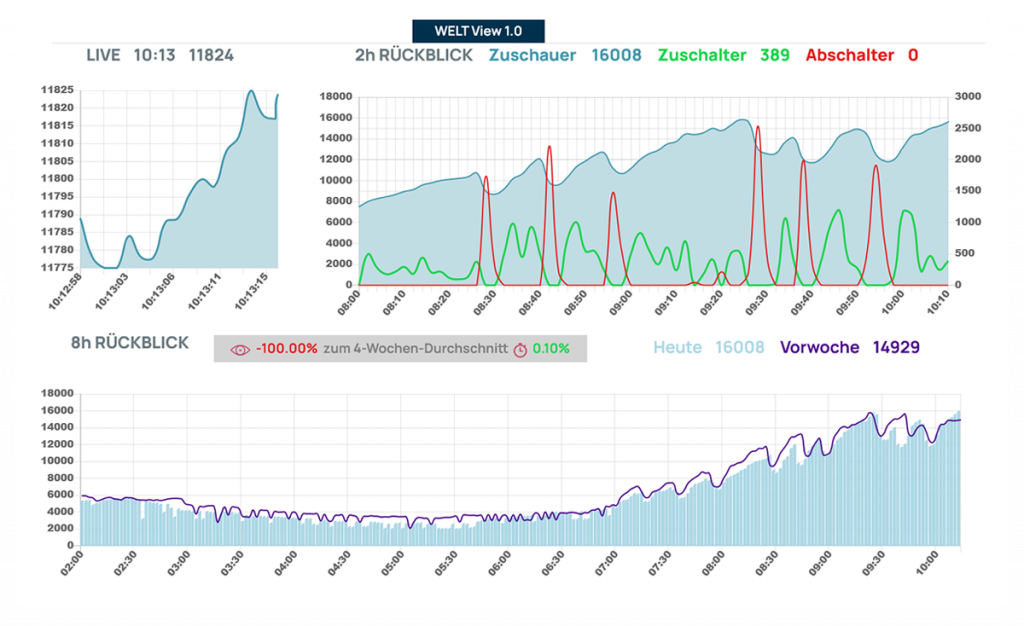Click the 07:00 tick on 8h chart
The width and height of the screenshot is (1024, 626).
tap(607, 563)
